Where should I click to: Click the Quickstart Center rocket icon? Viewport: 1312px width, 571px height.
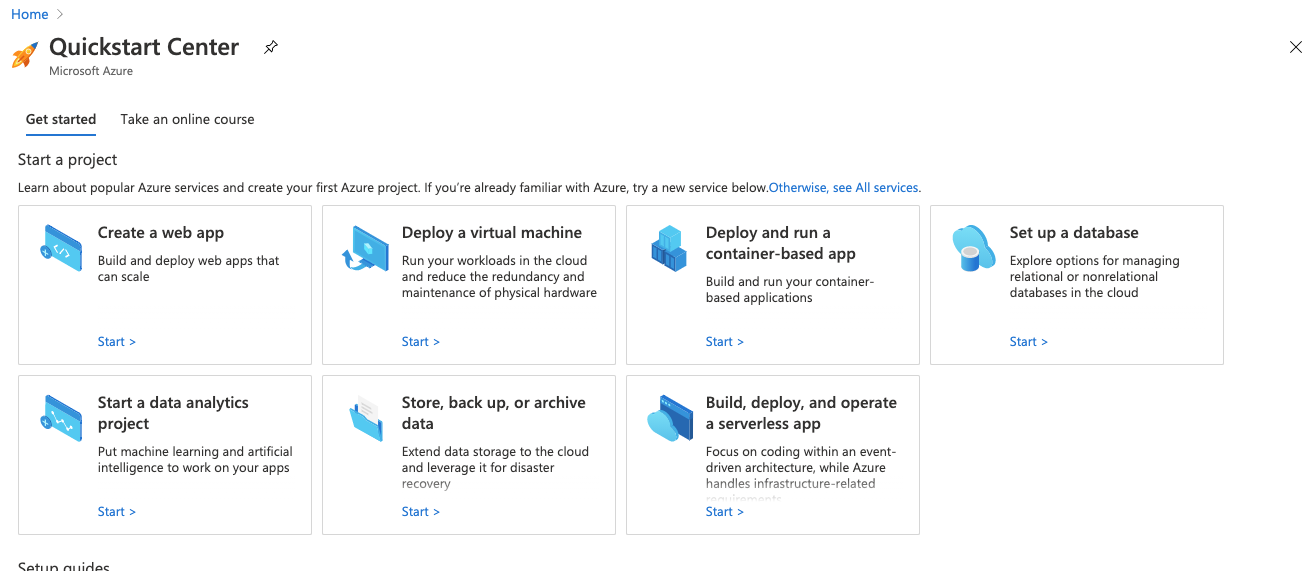pyautogui.click(x=25, y=54)
